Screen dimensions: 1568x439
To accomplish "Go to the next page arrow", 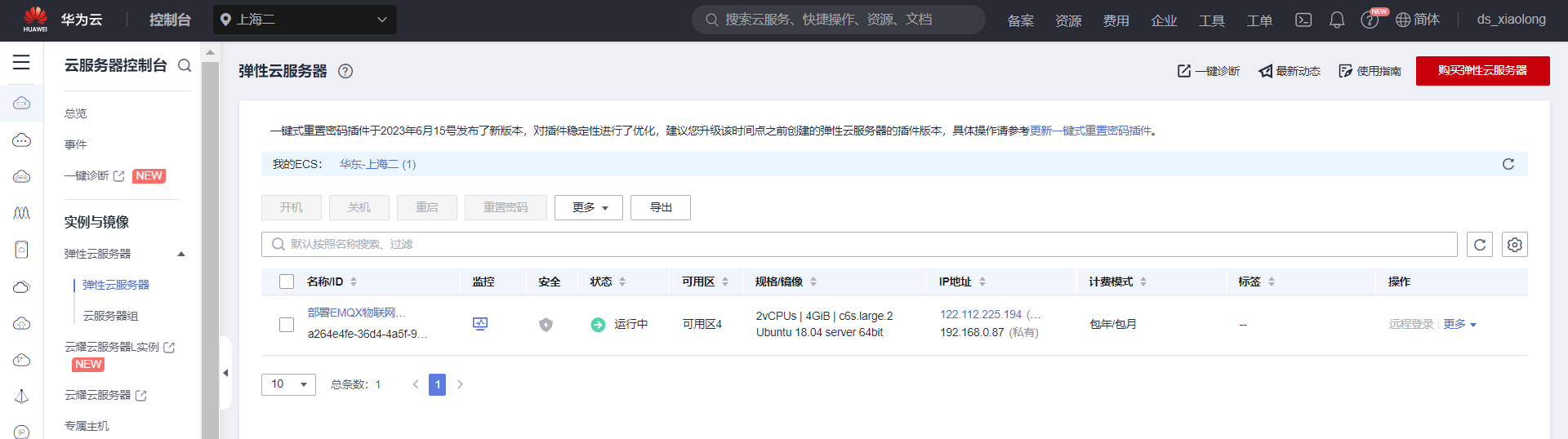I will pos(460,384).
